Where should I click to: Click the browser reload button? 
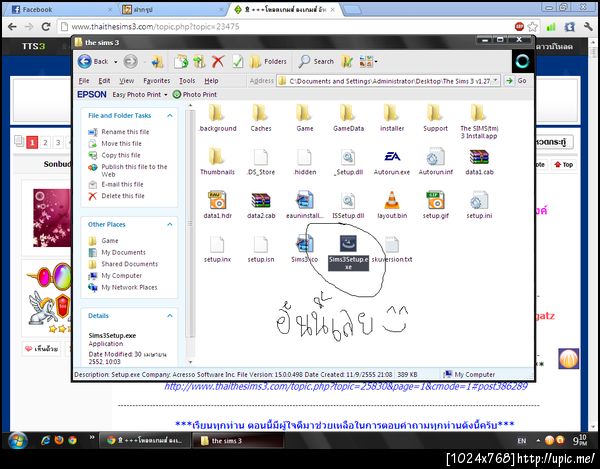[46, 26]
